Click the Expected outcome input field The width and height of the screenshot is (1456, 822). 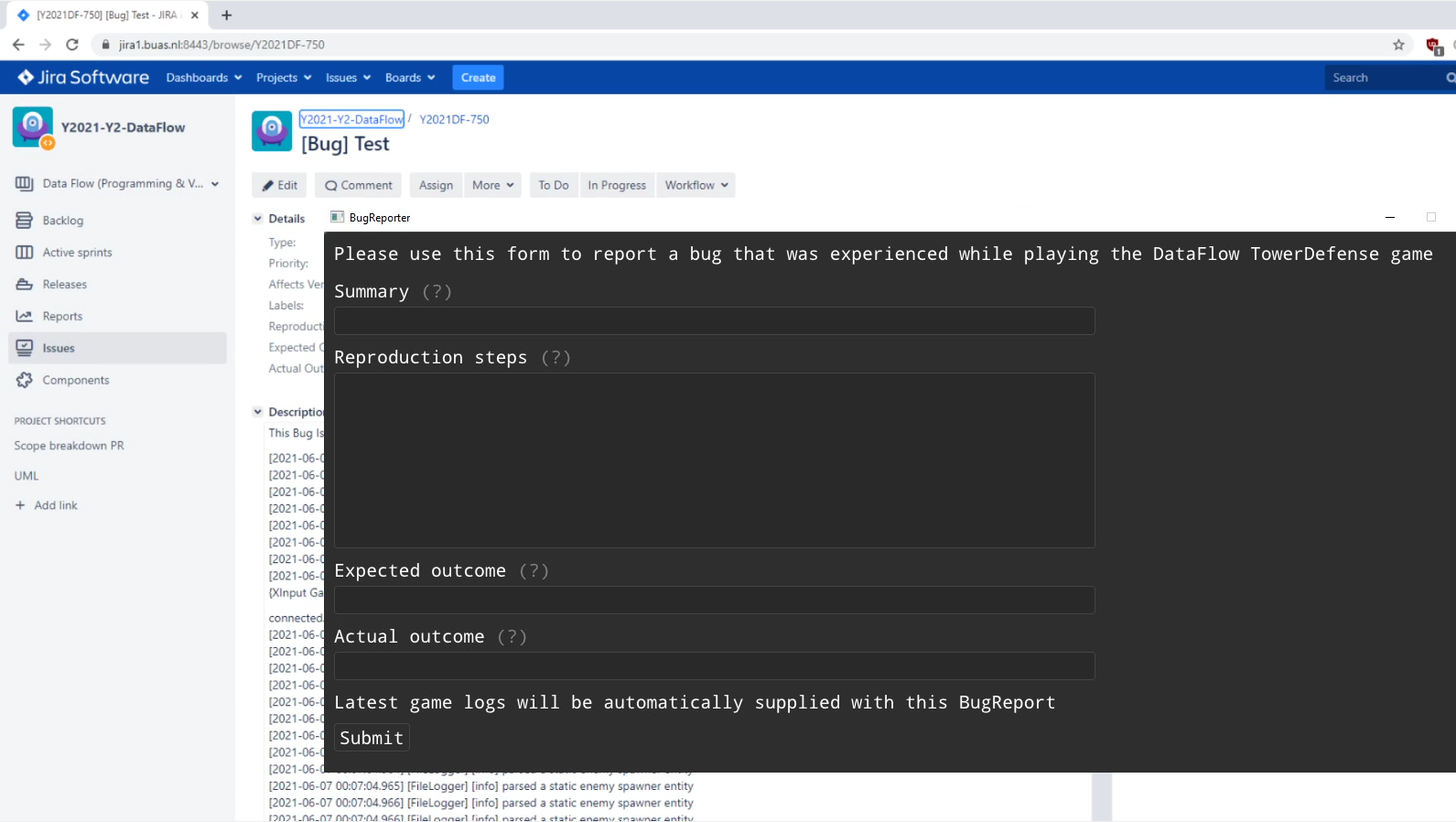[715, 600]
